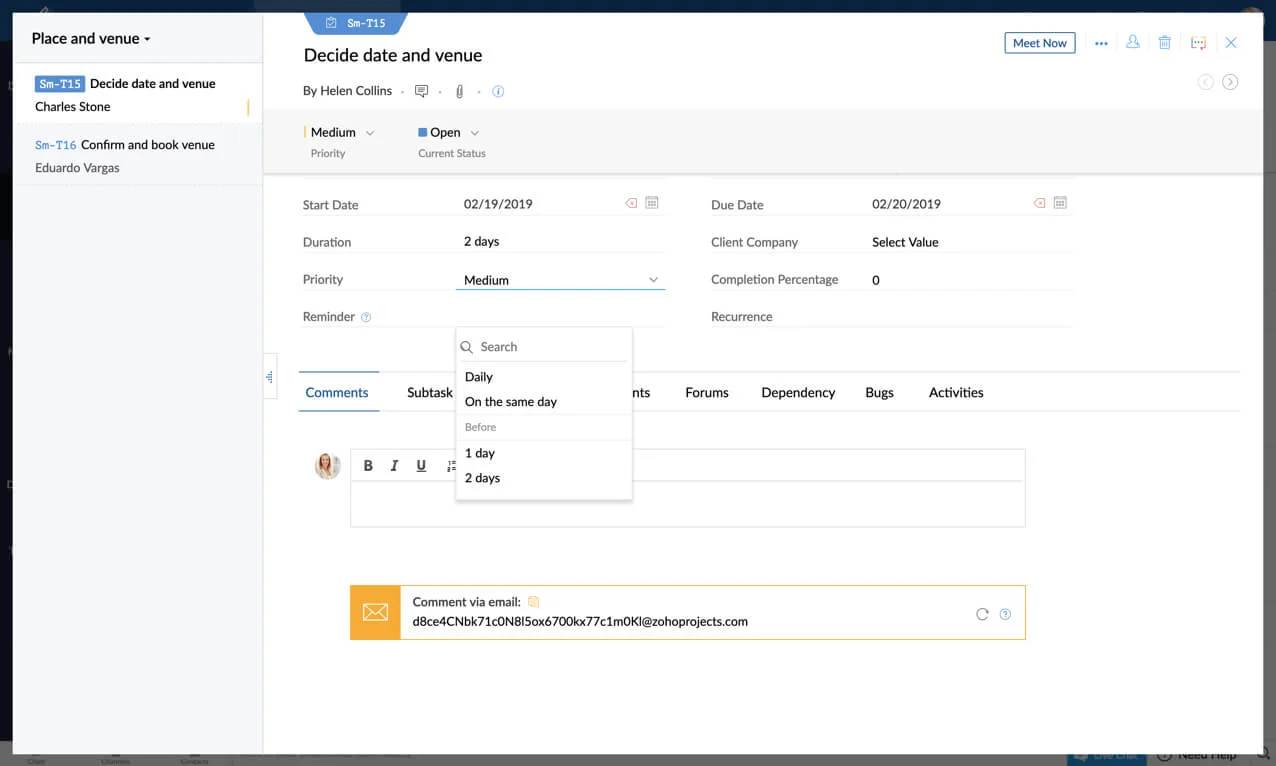Click the user assign icon in header
Screen dimensions: 1276x766
click(1133, 43)
